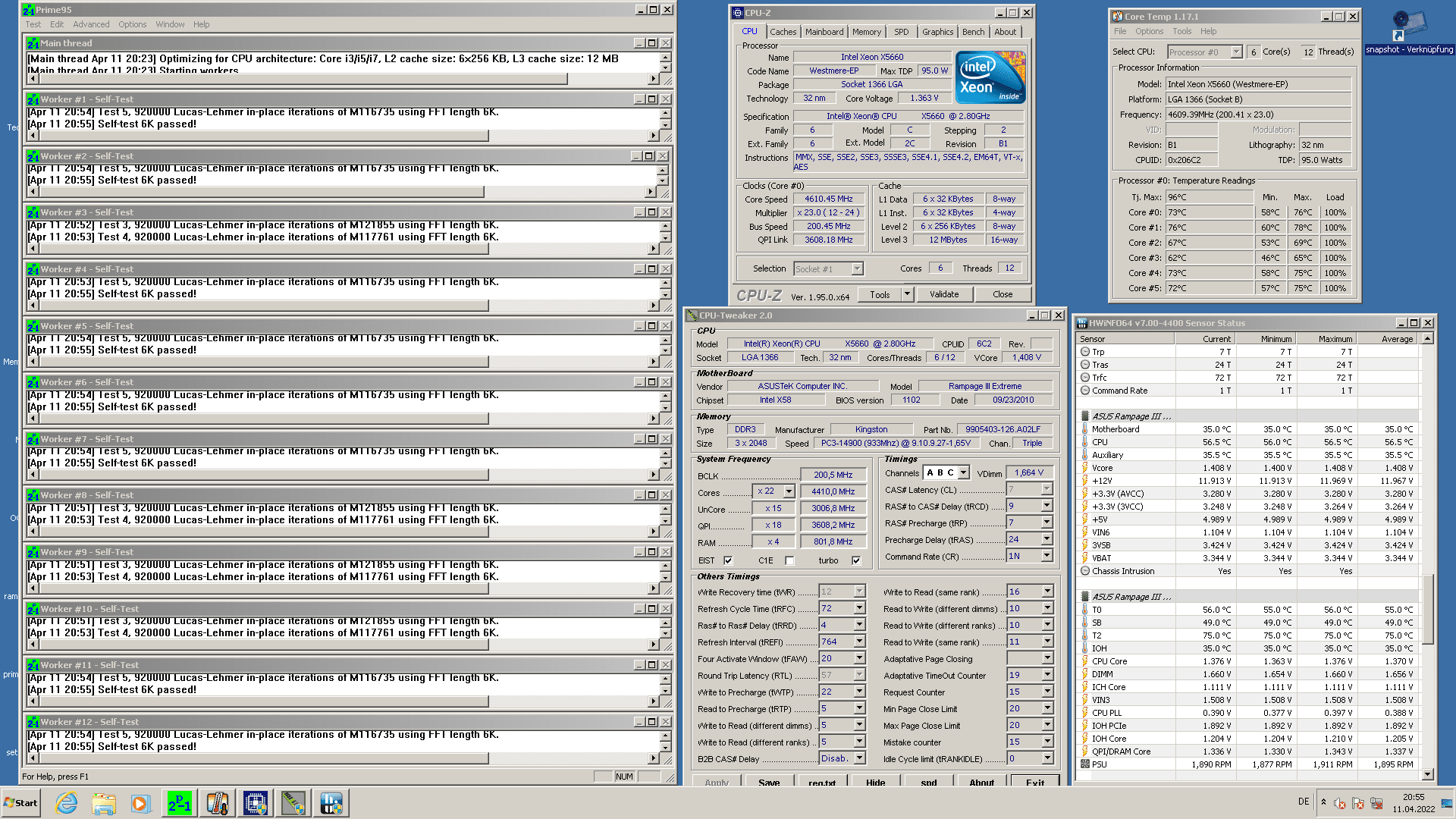The width and height of the screenshot is (1456, 819).
Task: Click the disconnected network tray icon
Action: [x=1375, y=803]
